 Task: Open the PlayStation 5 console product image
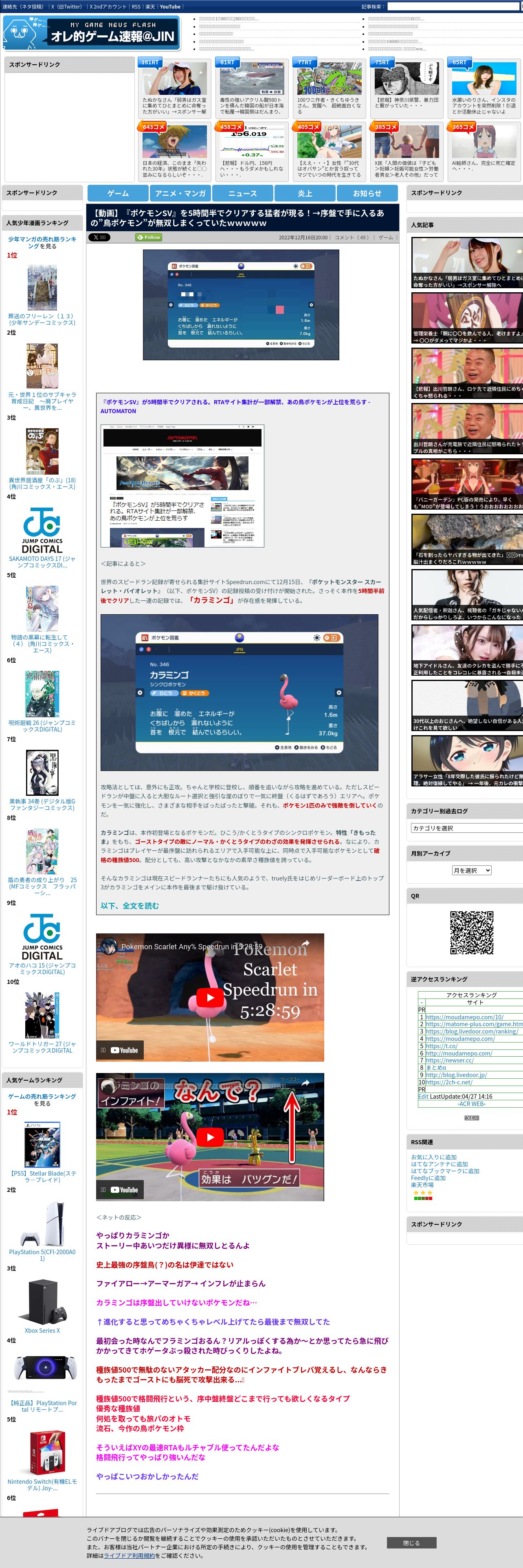(x=42, y=1224)
